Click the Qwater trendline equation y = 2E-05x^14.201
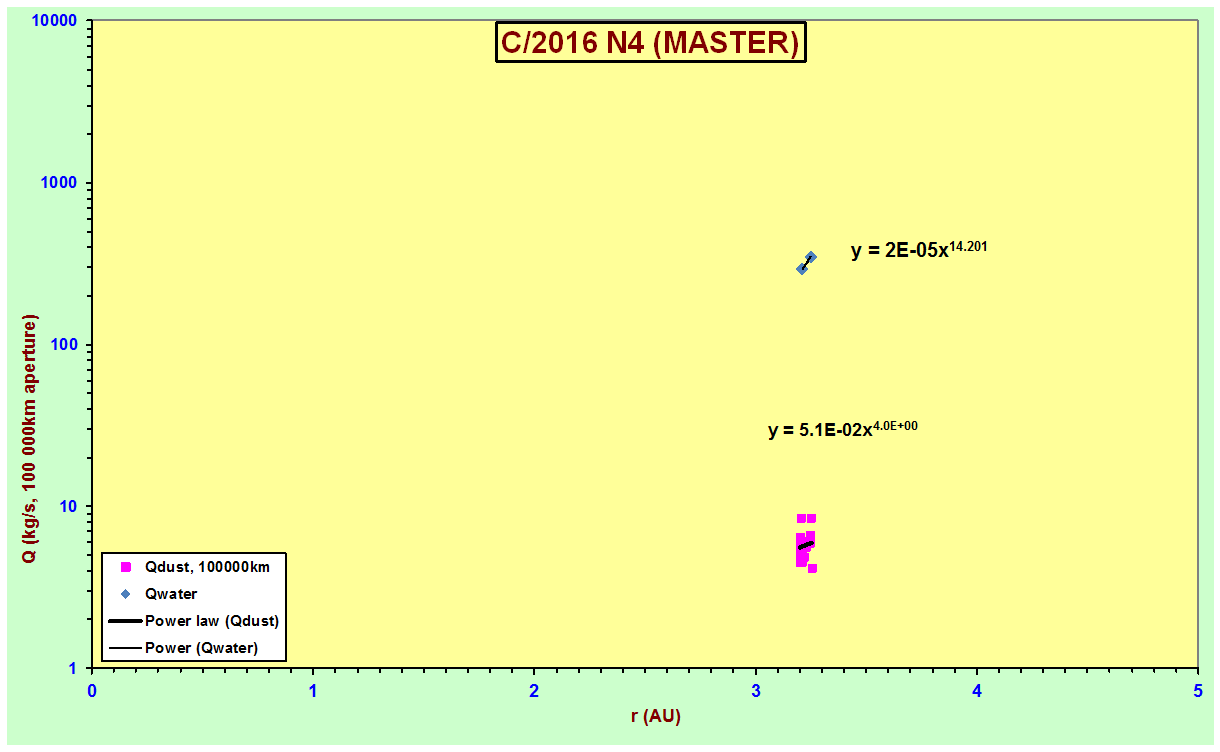This screenshot has width=1220, height=752. click(919, 250)
